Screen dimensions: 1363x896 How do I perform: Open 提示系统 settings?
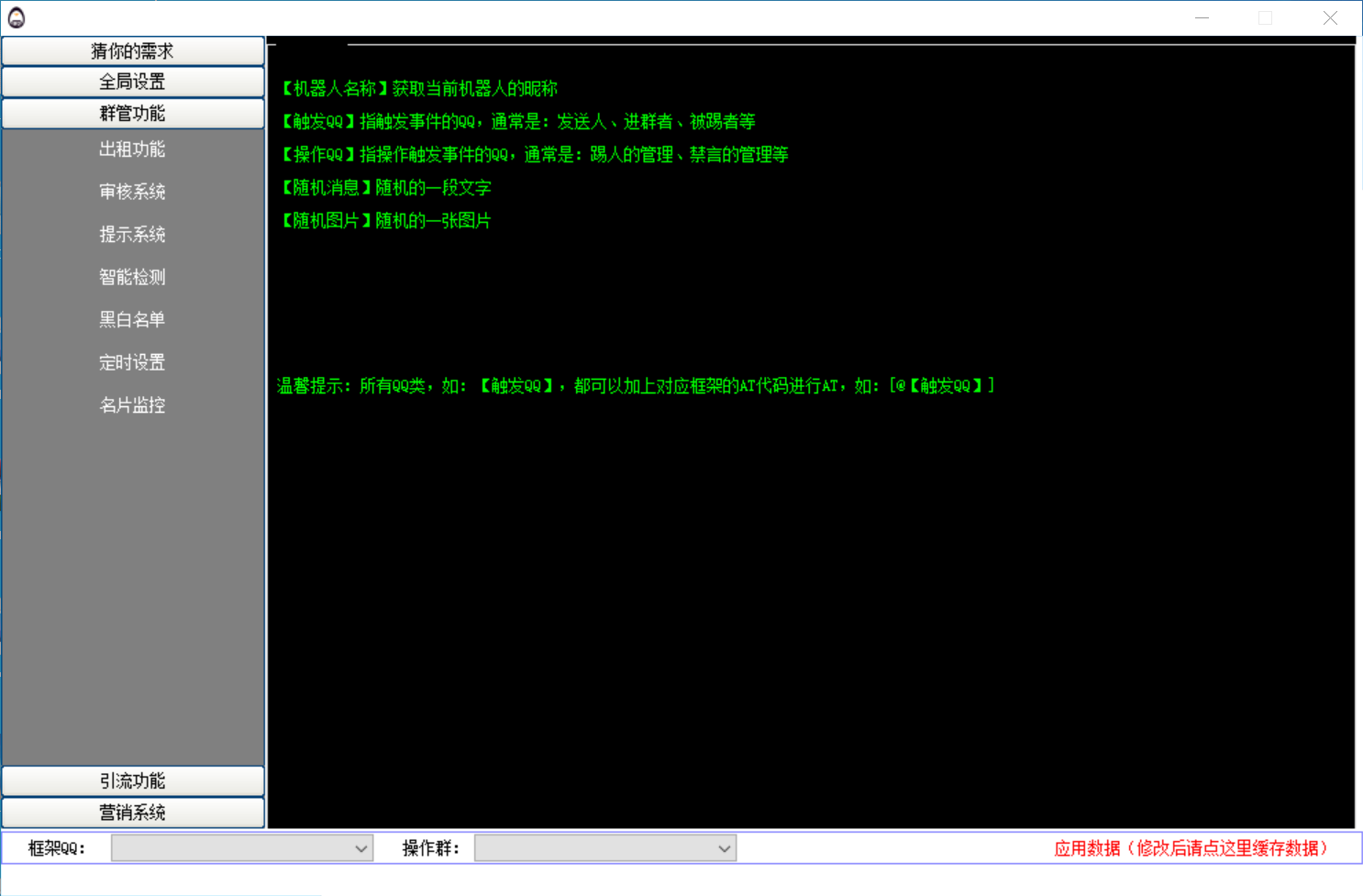tap(133, 235)
